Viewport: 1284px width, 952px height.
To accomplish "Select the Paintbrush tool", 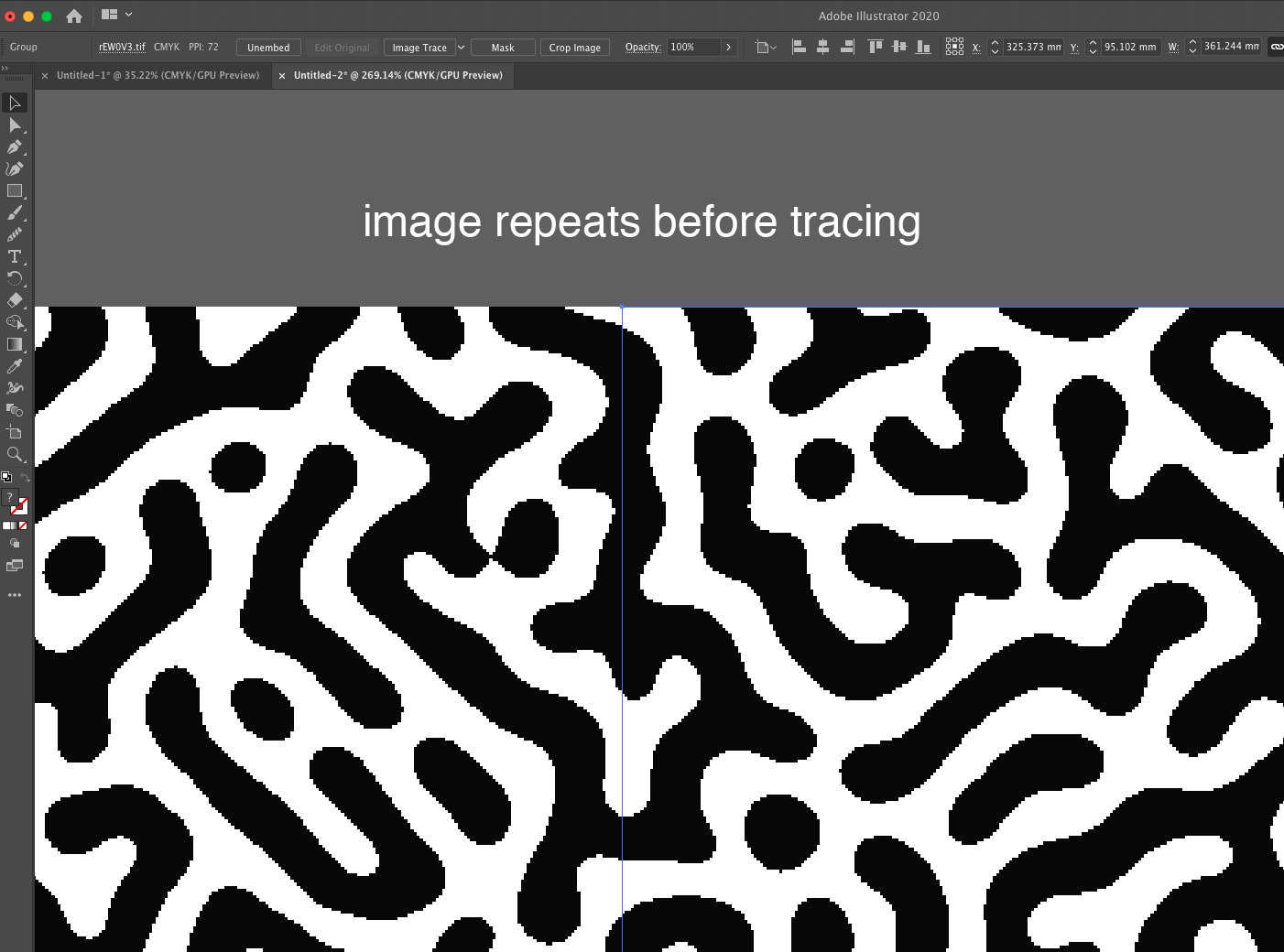I will click(x=15, y=212).
